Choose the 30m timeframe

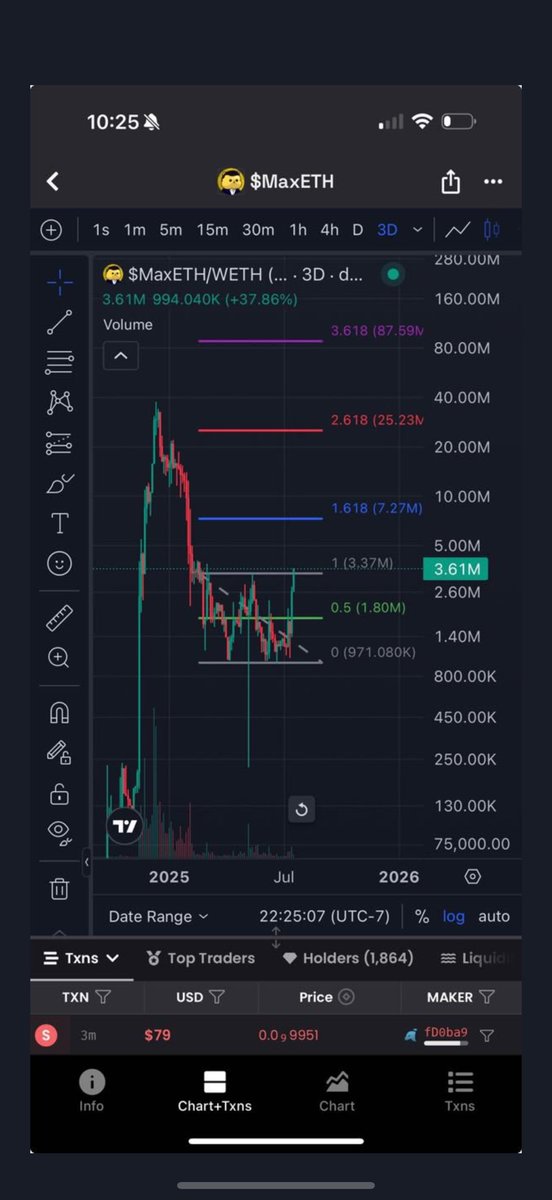tap(258, 230)
